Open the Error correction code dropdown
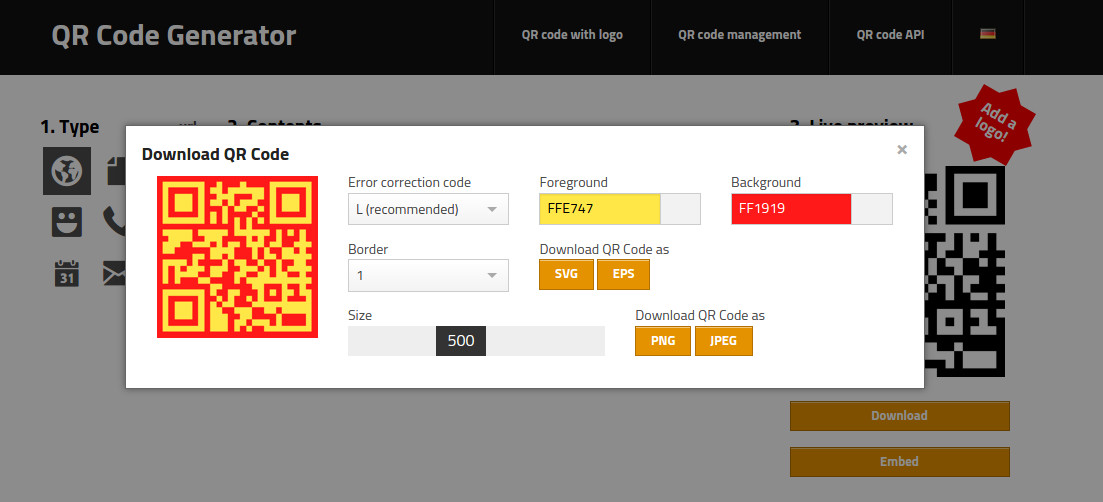This screenshot has width=1103, height=502. point(428,209)
